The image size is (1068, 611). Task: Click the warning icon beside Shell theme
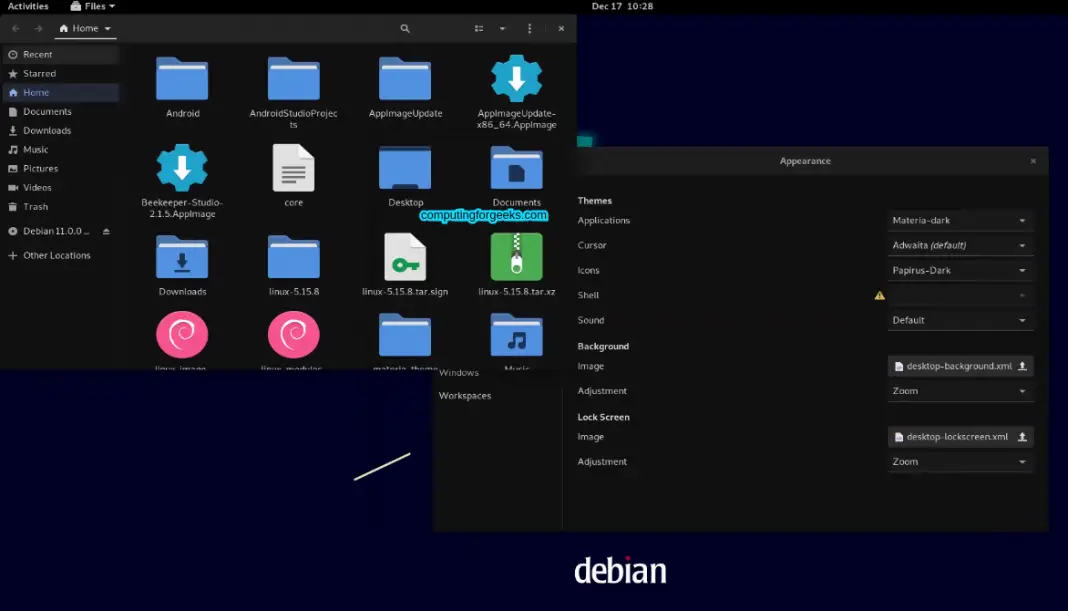879,295
